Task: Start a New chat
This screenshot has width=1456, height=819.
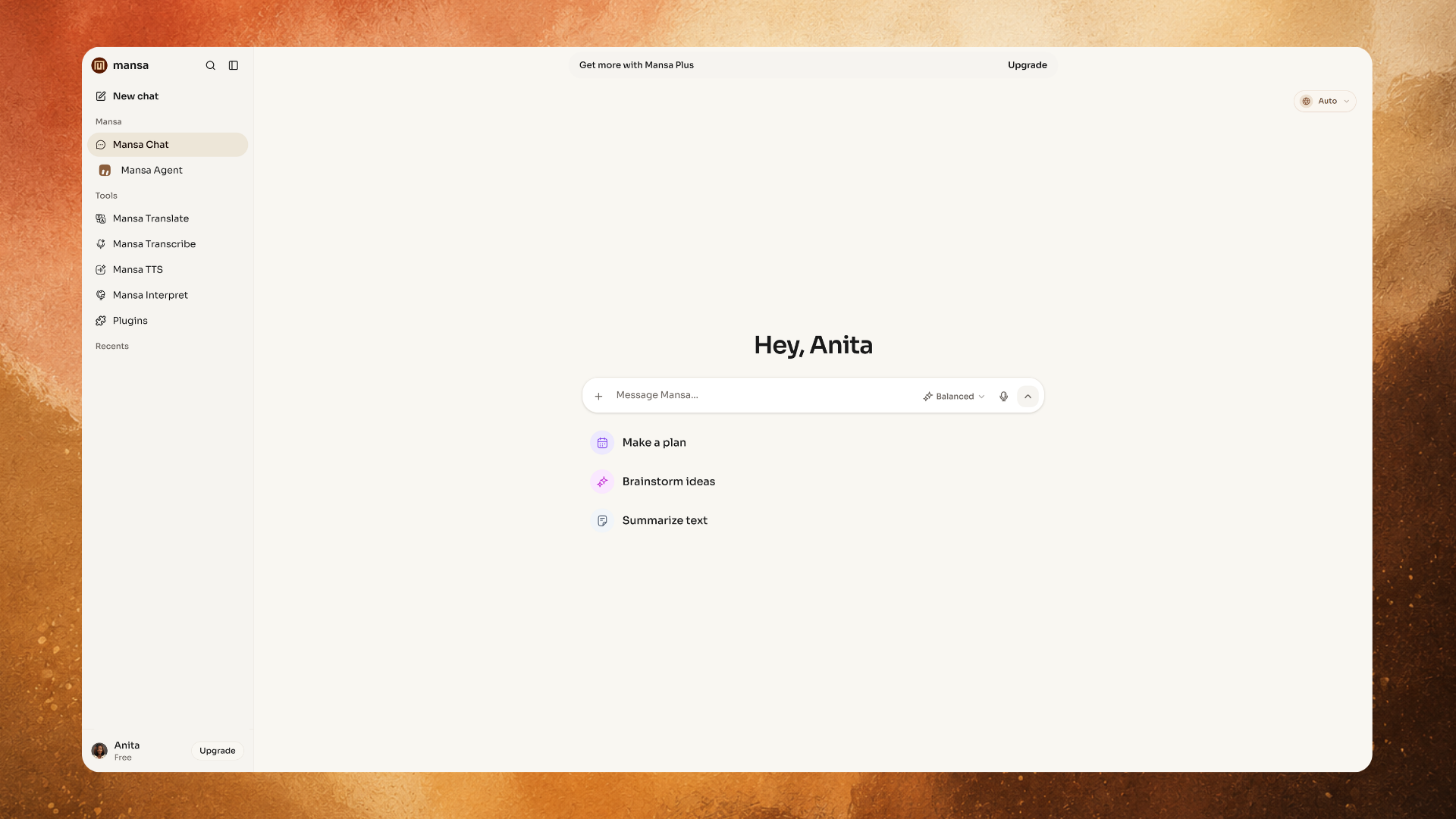Action: 127,96
